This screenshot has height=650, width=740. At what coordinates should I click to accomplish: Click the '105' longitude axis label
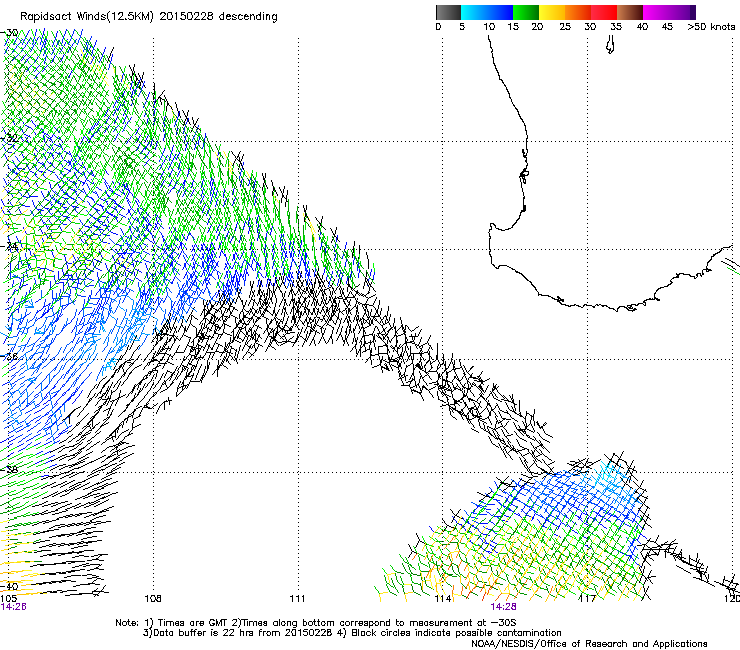[9, 599]
